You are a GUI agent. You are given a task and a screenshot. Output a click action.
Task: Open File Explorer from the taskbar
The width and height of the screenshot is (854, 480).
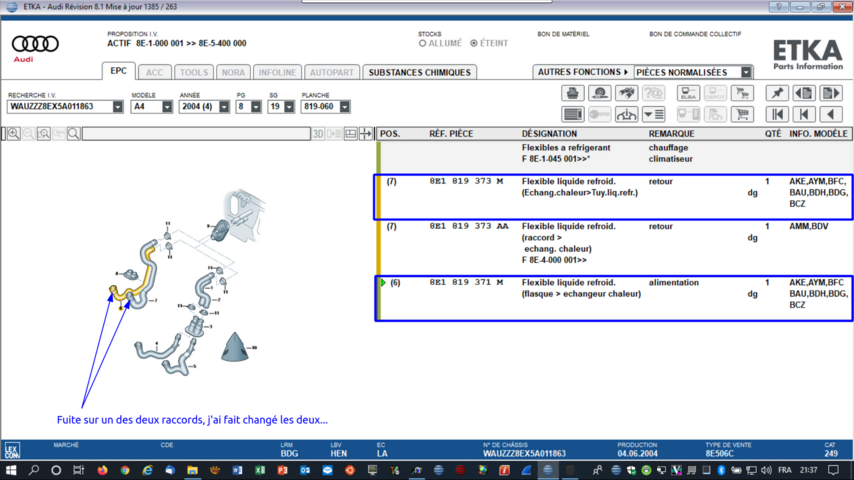pyautogui.click(x=192, y=470)
